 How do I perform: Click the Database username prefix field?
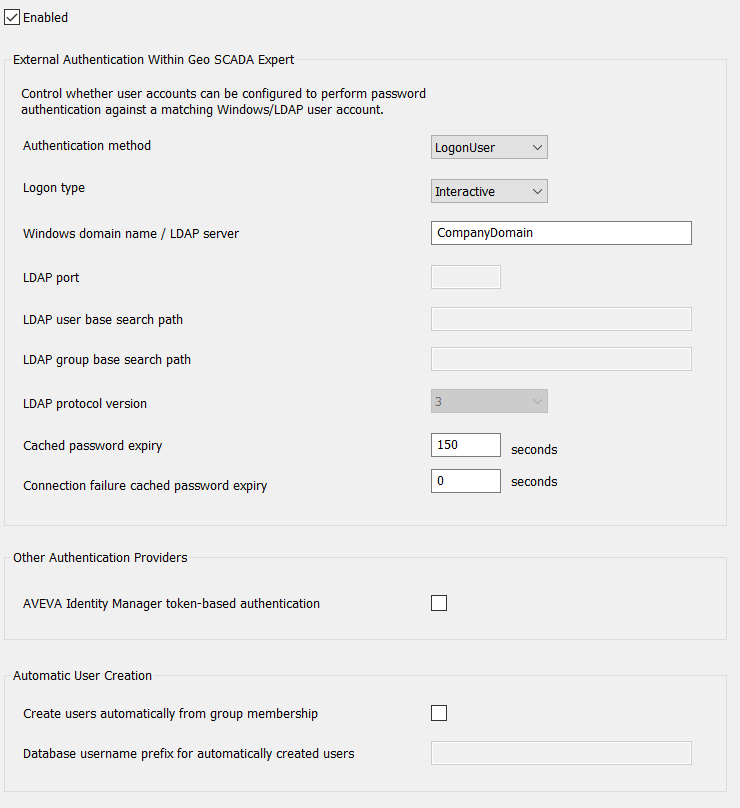tap(560, 753)
